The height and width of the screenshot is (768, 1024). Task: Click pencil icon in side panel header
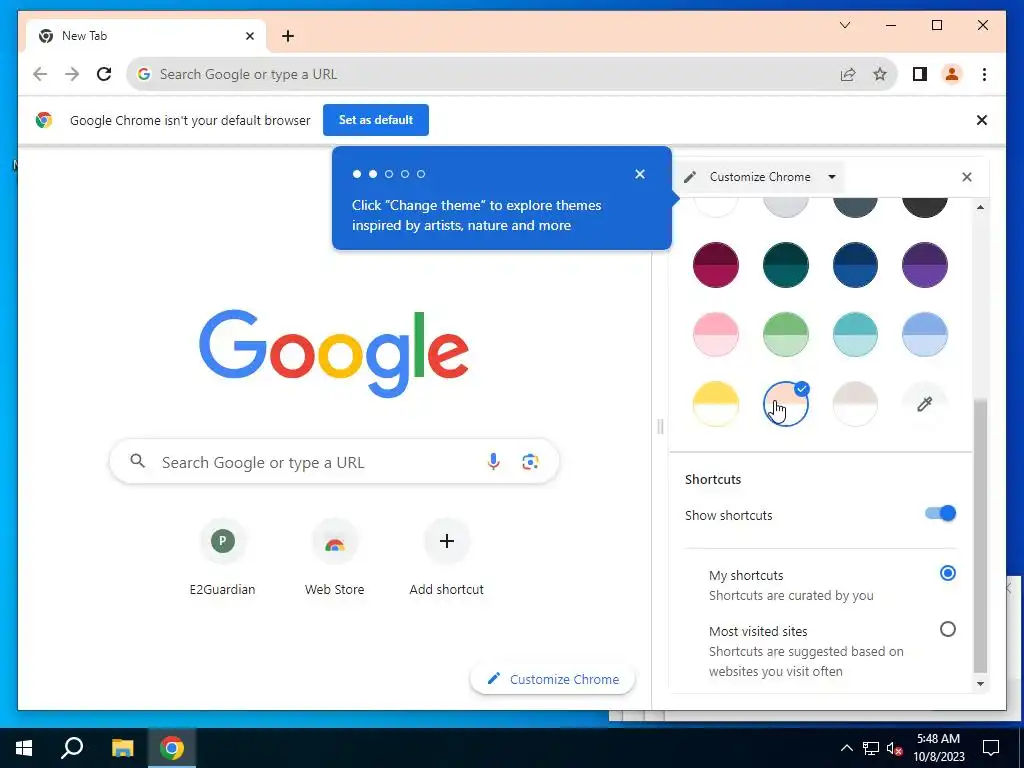pos(690,177)
